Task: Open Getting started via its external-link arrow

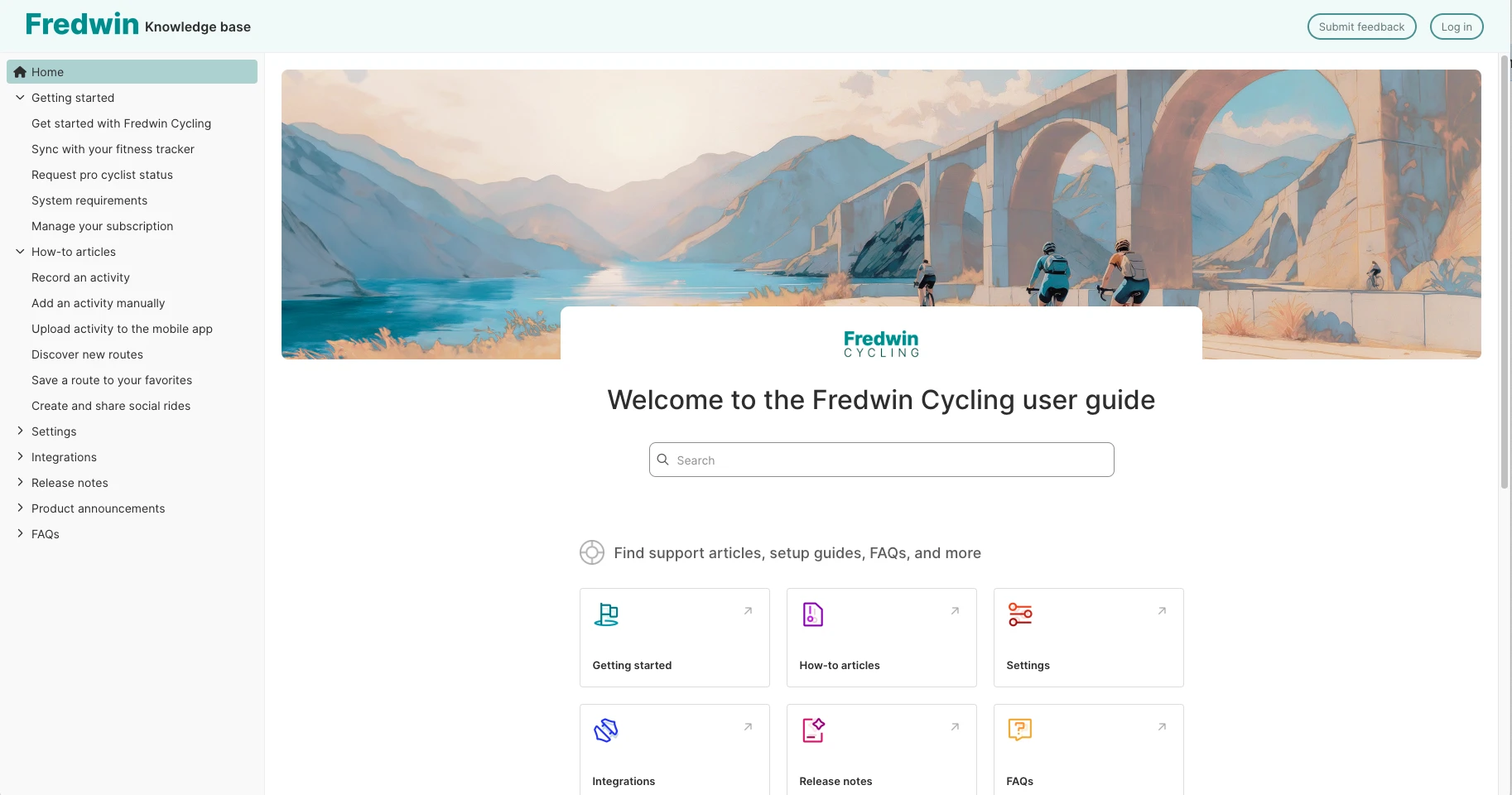Action: [747, 610]
